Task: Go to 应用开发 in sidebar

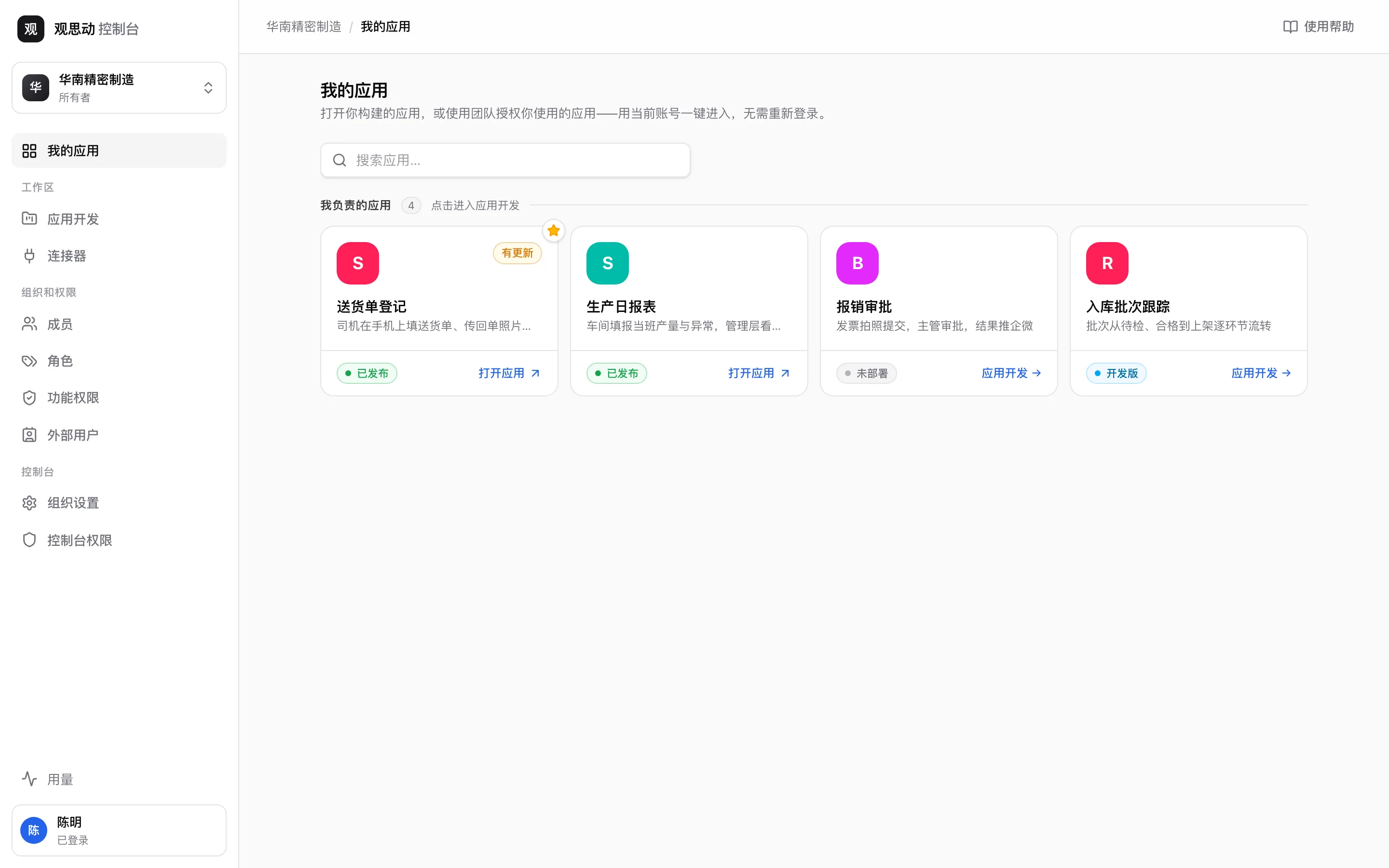Action: click(119, 219)
